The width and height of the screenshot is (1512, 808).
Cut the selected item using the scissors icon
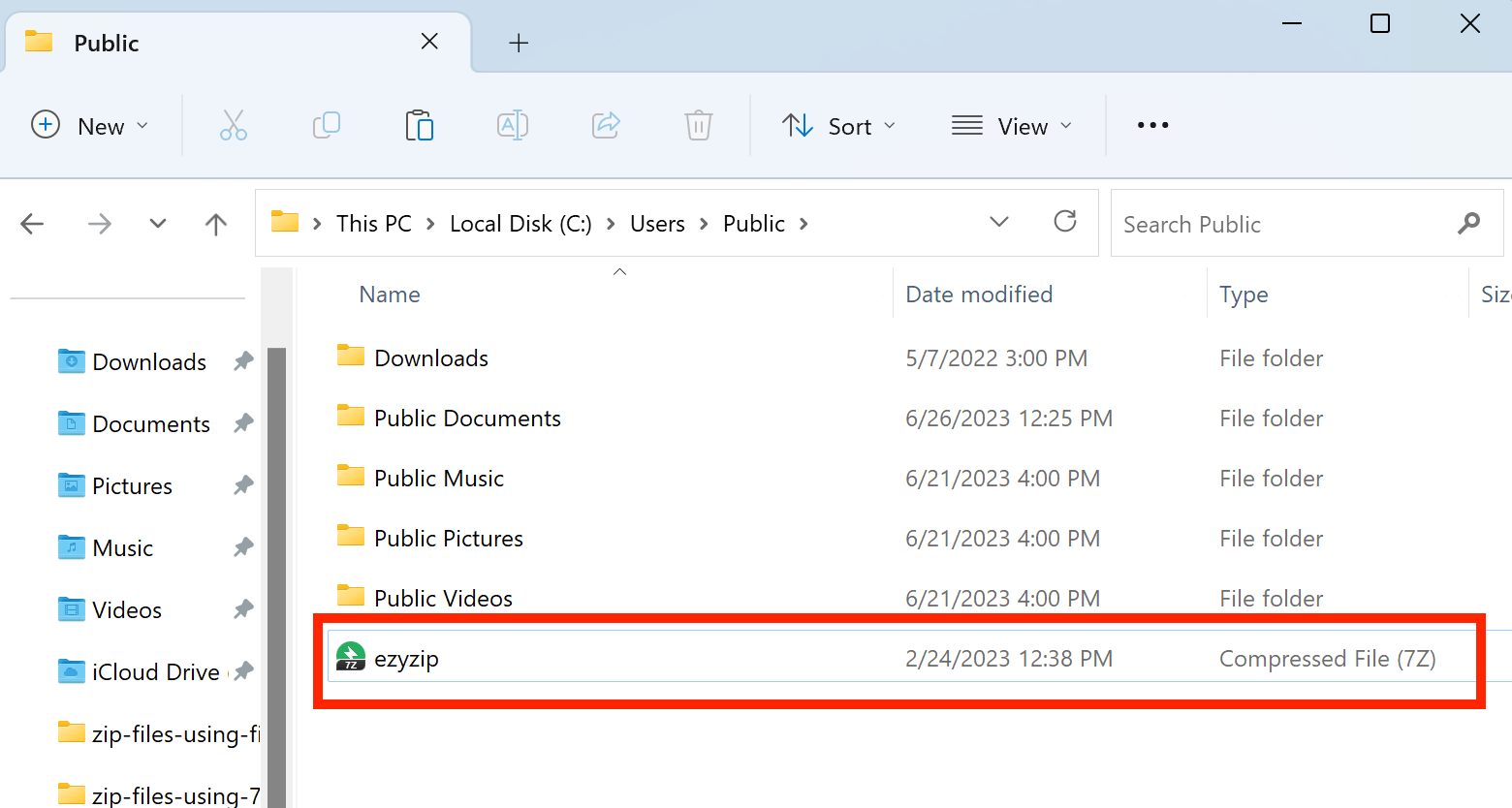pyautogui.click(x=233, y=125)
